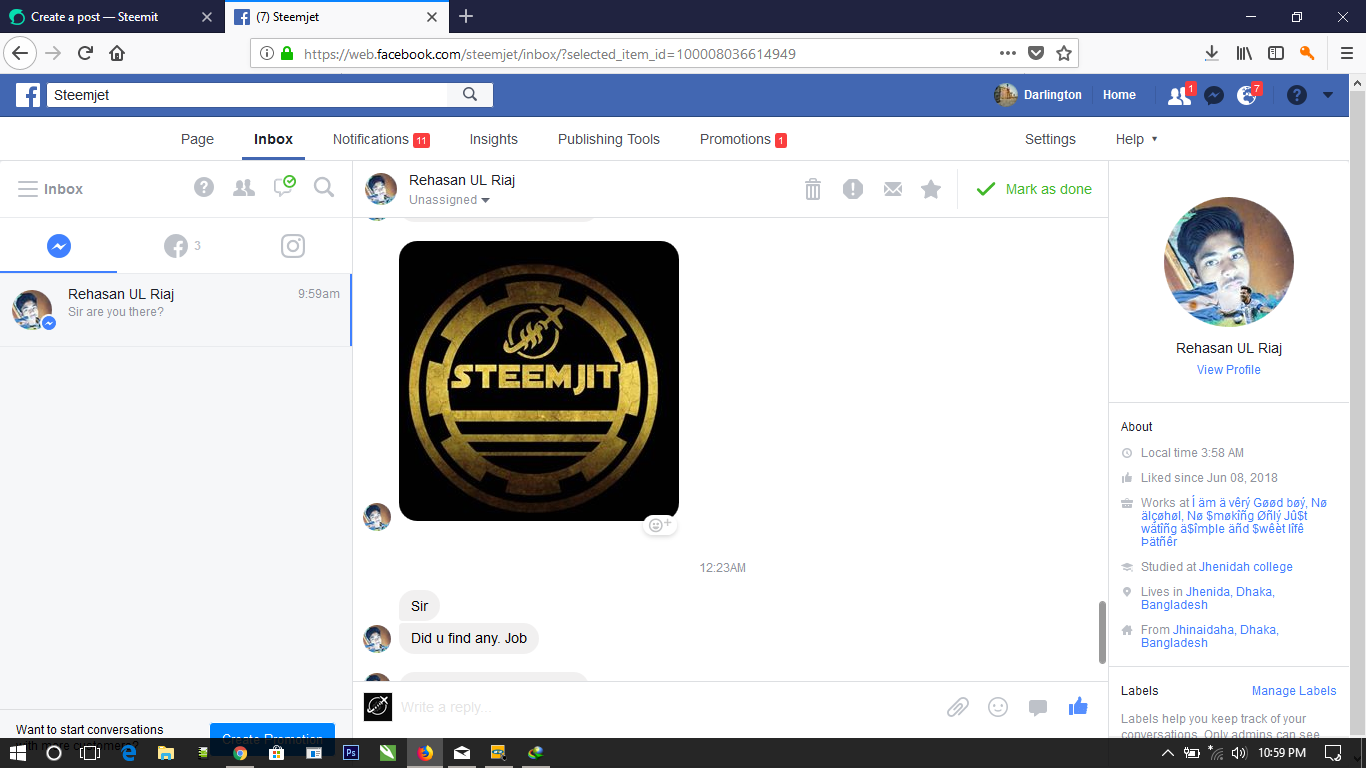The image size is (1366, 768).
Task: View Profile of Rehasan UL Riaj
Action: (x=1228, y=370)
